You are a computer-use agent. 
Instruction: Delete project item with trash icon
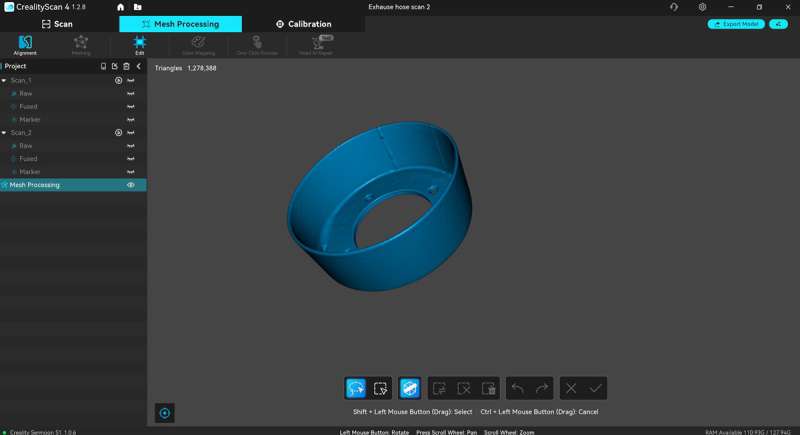126,66
